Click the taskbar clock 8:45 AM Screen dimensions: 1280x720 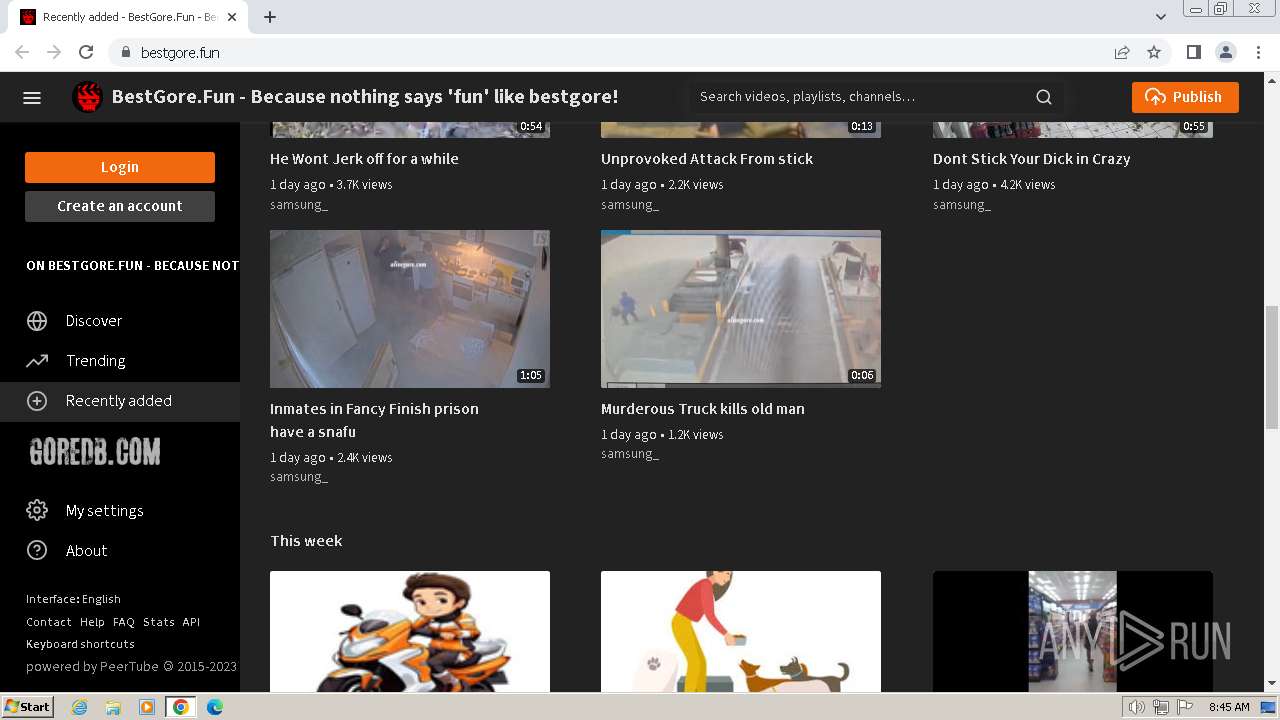tap(1229, 707)
